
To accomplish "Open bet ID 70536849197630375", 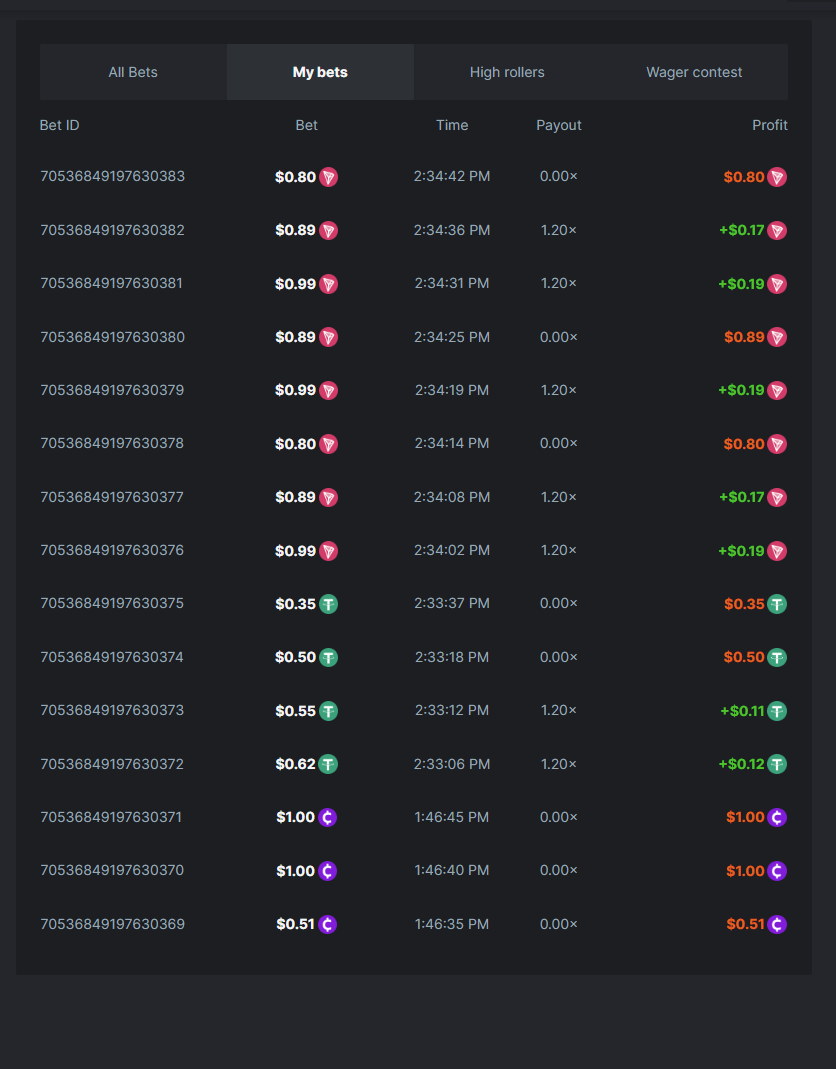I will point(112,604).
